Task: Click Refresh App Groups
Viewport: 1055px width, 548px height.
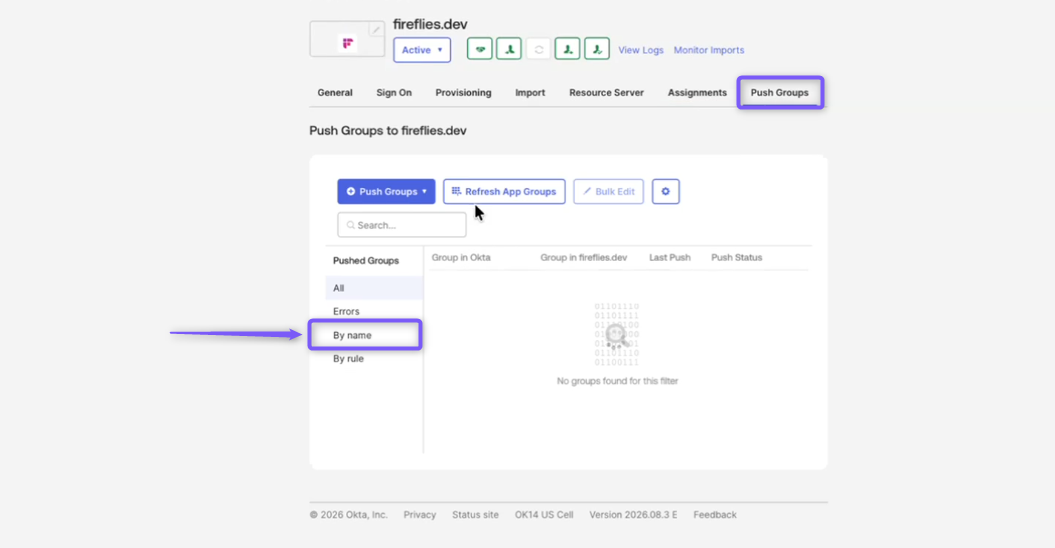Action: coord(504,191)
